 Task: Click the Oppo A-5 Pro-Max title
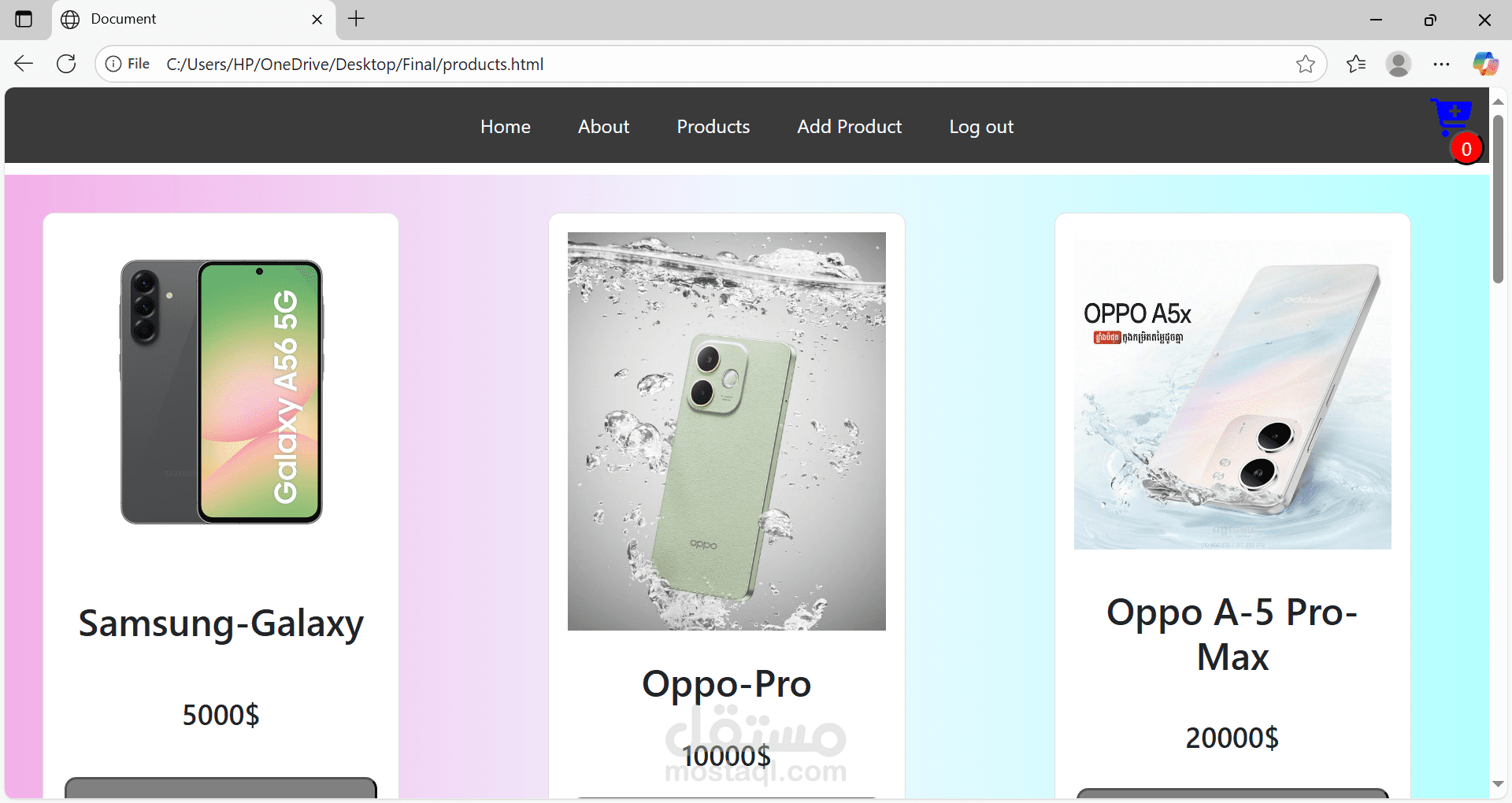(x=1232, y=635)
